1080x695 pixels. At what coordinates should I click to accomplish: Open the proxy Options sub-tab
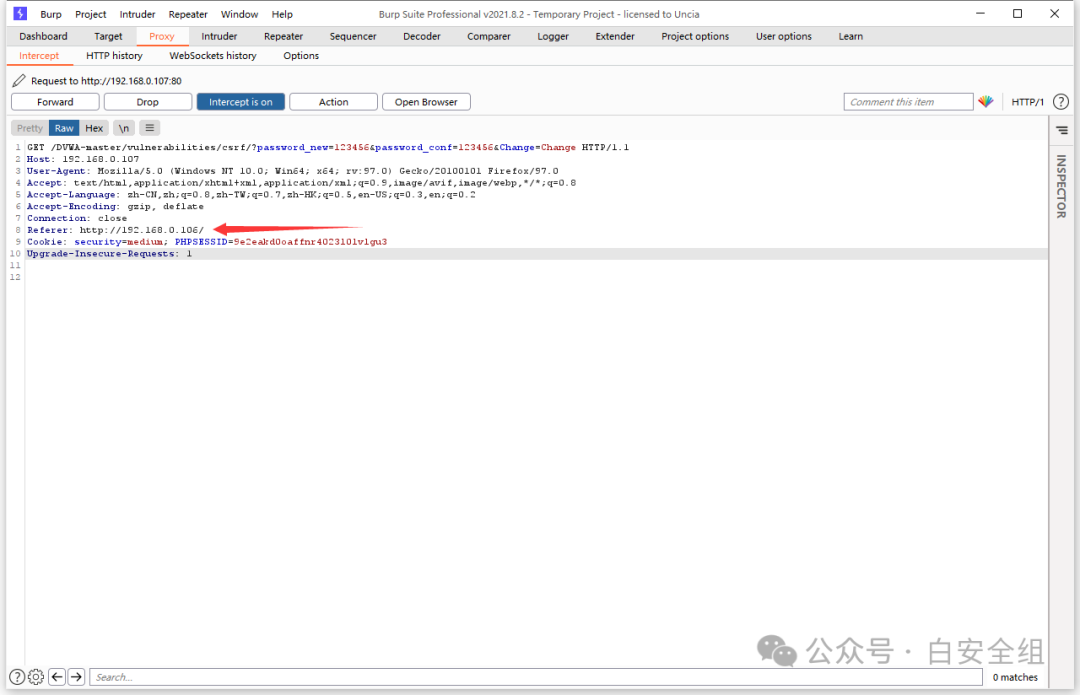[301, 56]
